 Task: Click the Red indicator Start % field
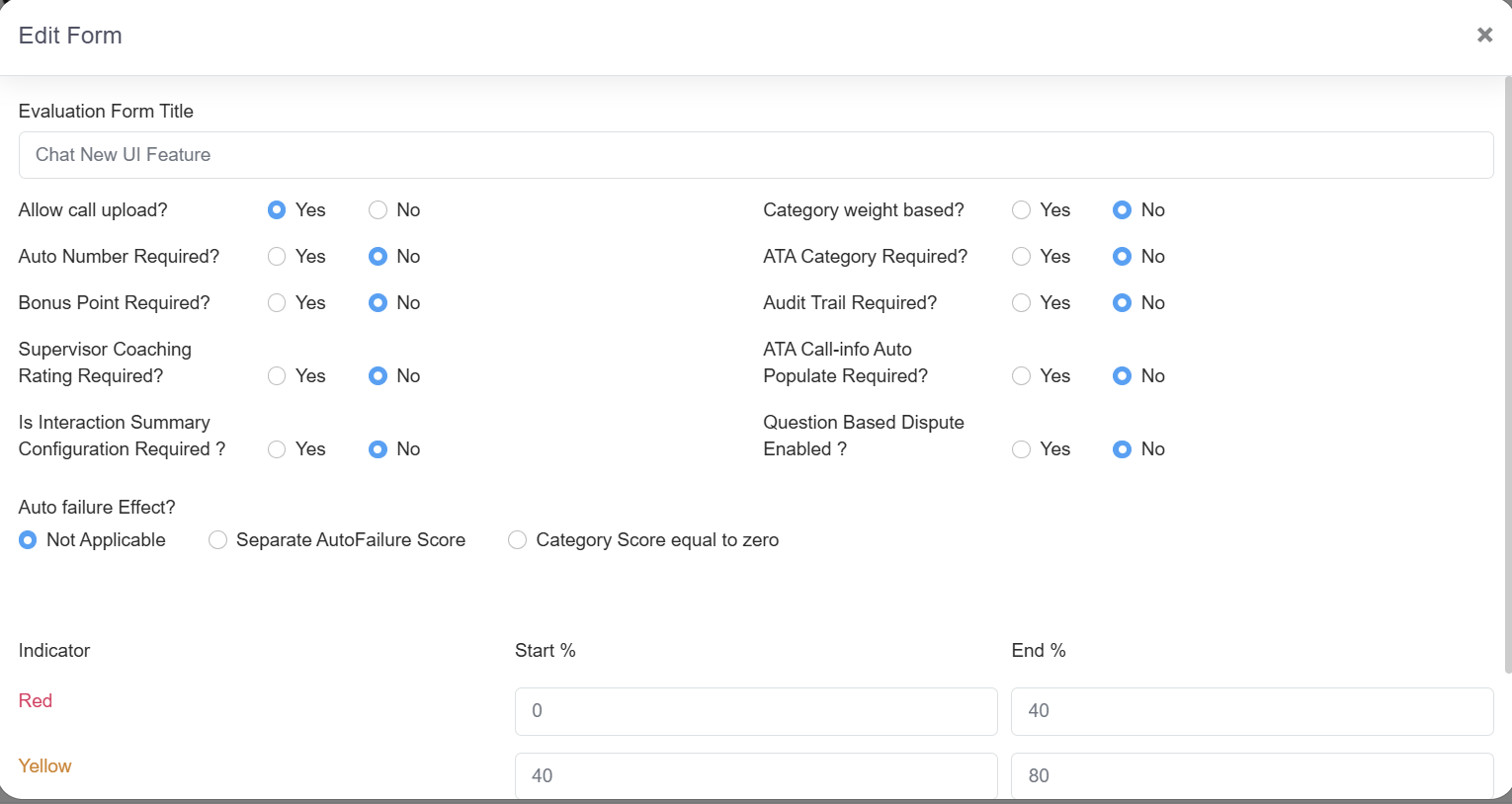tap(755, 711)
